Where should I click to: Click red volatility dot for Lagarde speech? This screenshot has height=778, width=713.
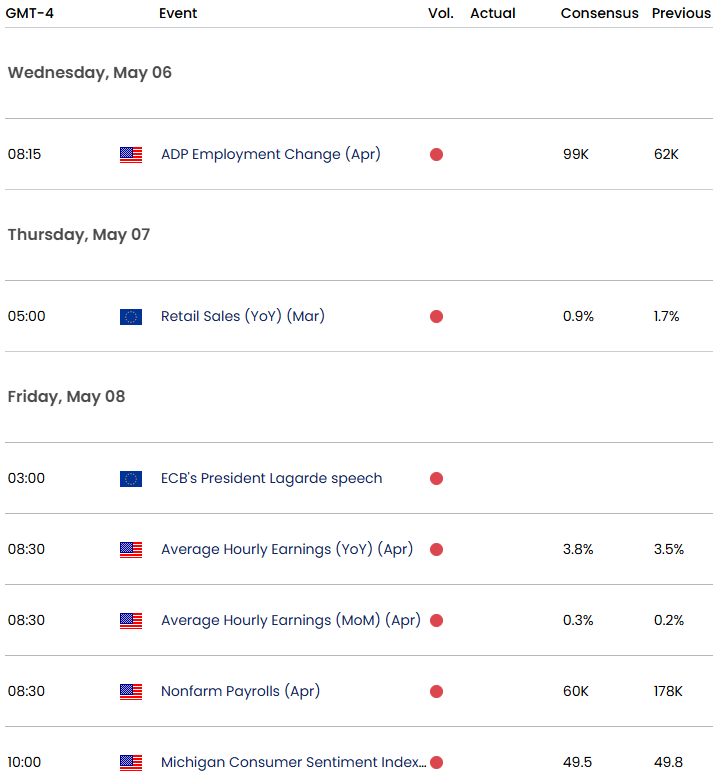[437, 479]
